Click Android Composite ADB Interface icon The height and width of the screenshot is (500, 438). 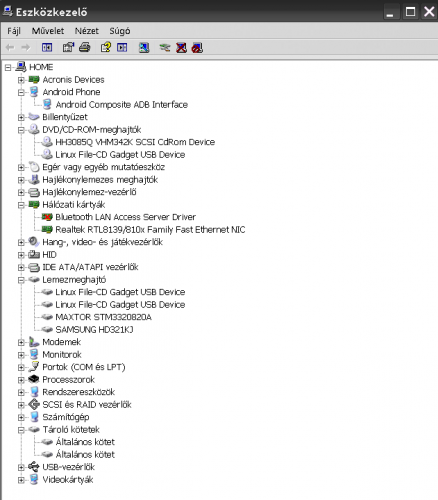(x=47, y=104)
